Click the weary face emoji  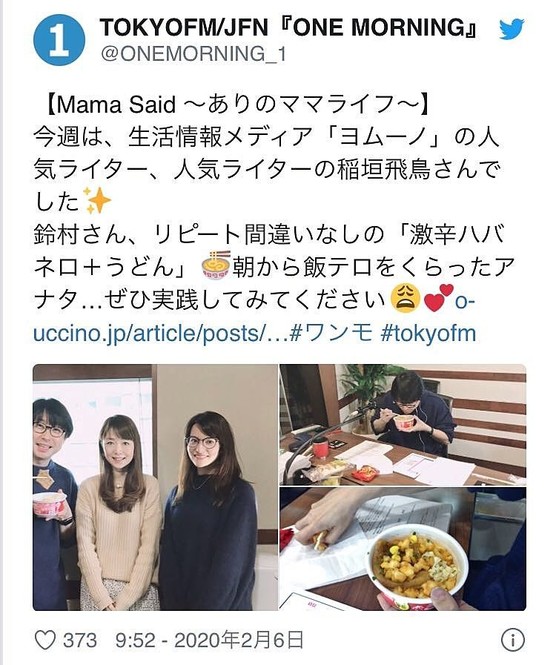click(x=405, y=298)
